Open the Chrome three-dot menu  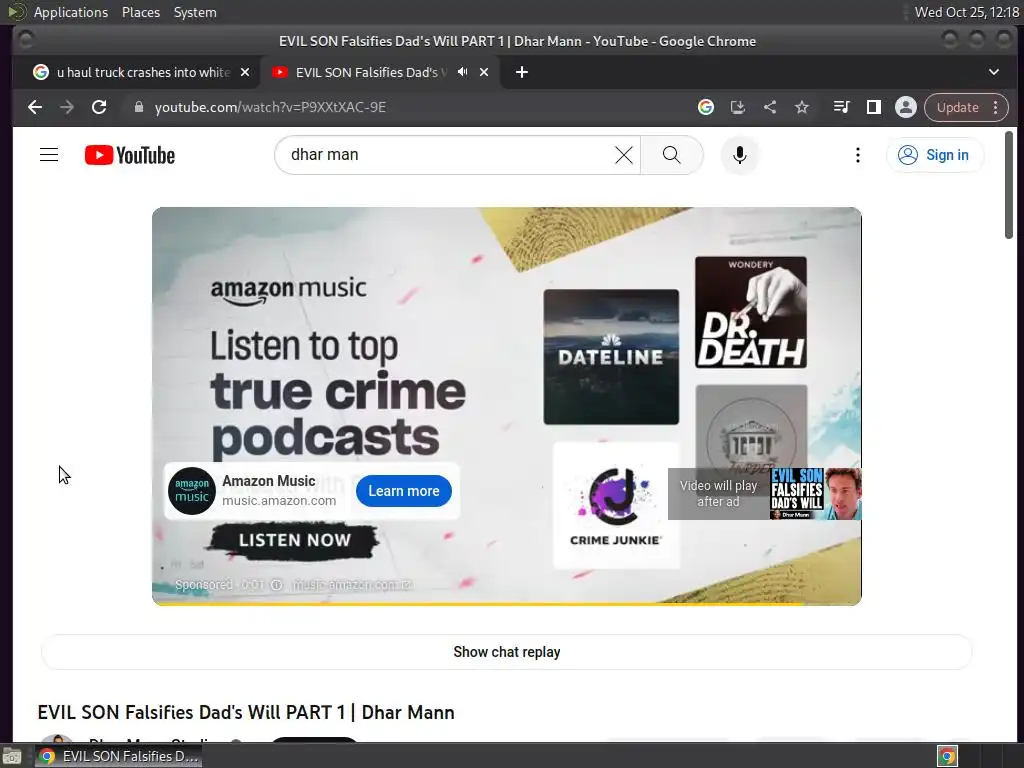[x=995, y=107]
